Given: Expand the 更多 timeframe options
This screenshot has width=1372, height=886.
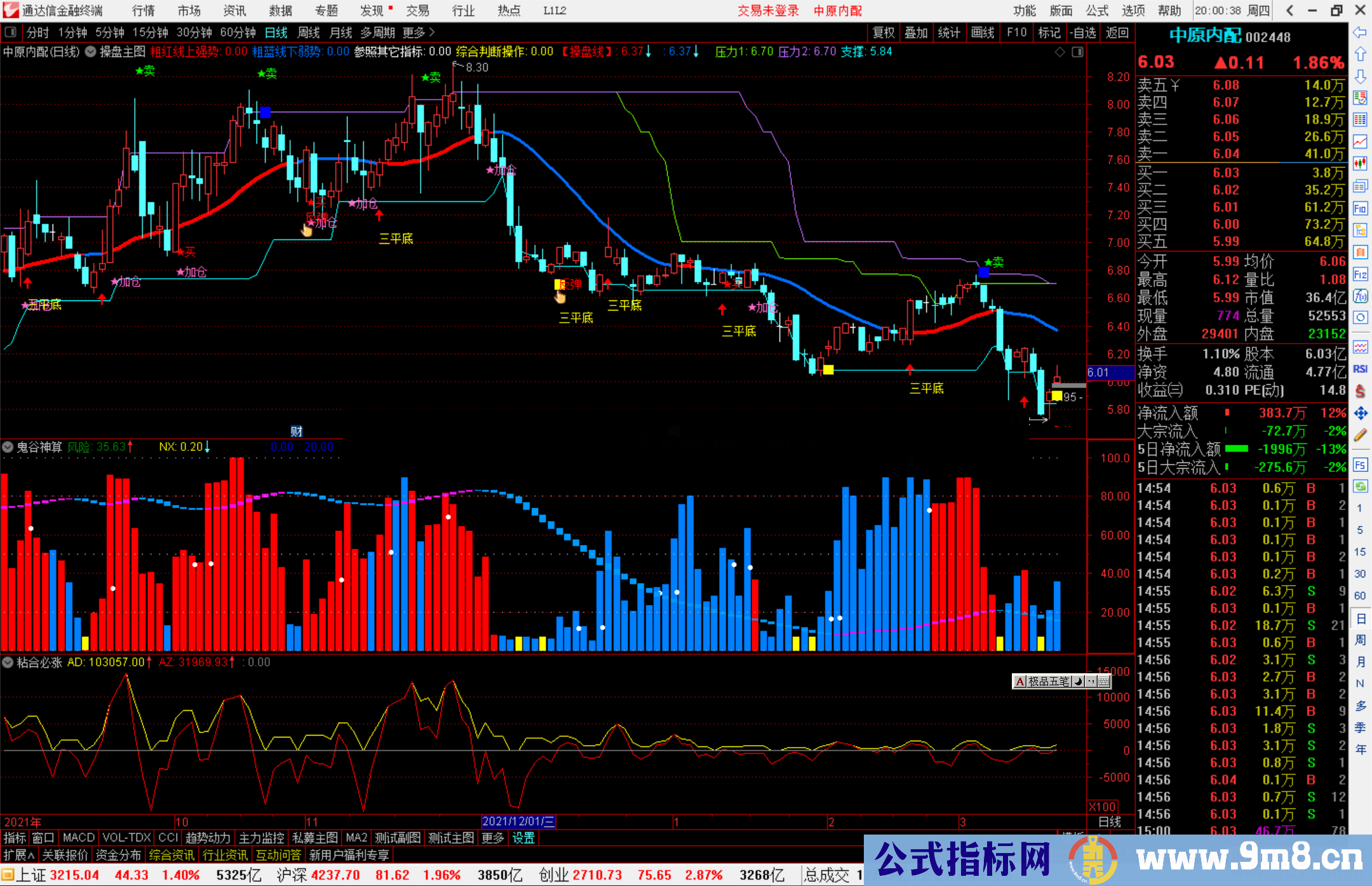Looking at the screenshot, I should pyautogui.click(x=419, y=32).
